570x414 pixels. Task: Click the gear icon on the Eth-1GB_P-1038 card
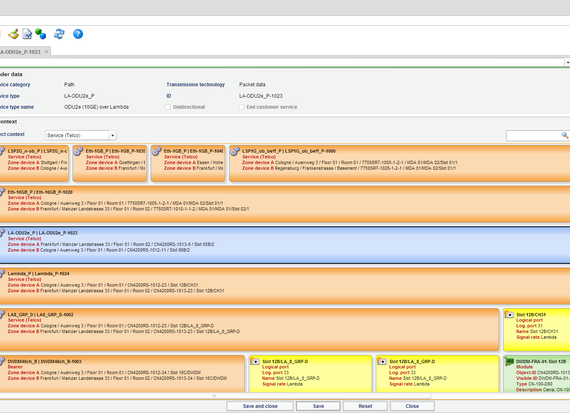click(x=79, y=151)
